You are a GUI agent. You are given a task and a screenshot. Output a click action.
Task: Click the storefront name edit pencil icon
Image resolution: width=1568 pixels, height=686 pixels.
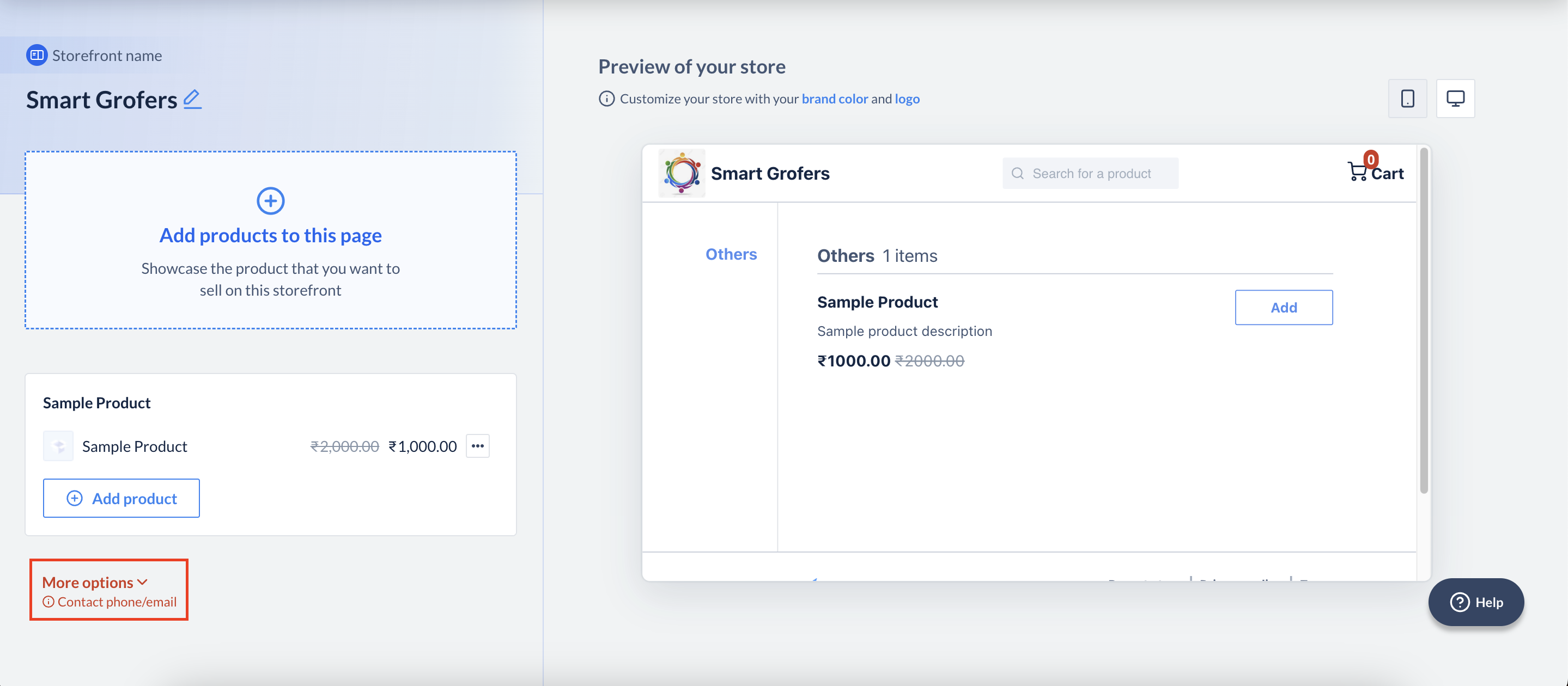[x=192, y=99]
